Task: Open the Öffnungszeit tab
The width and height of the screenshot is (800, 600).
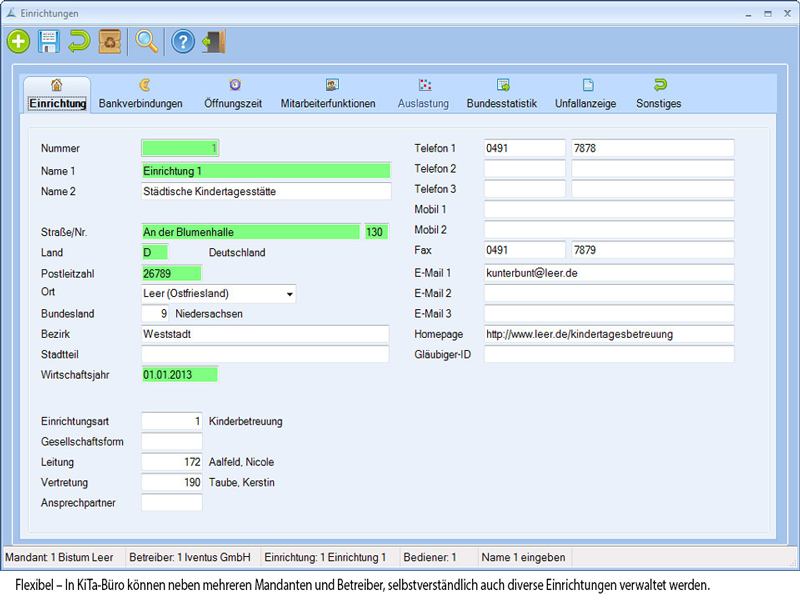Action: 233,95
